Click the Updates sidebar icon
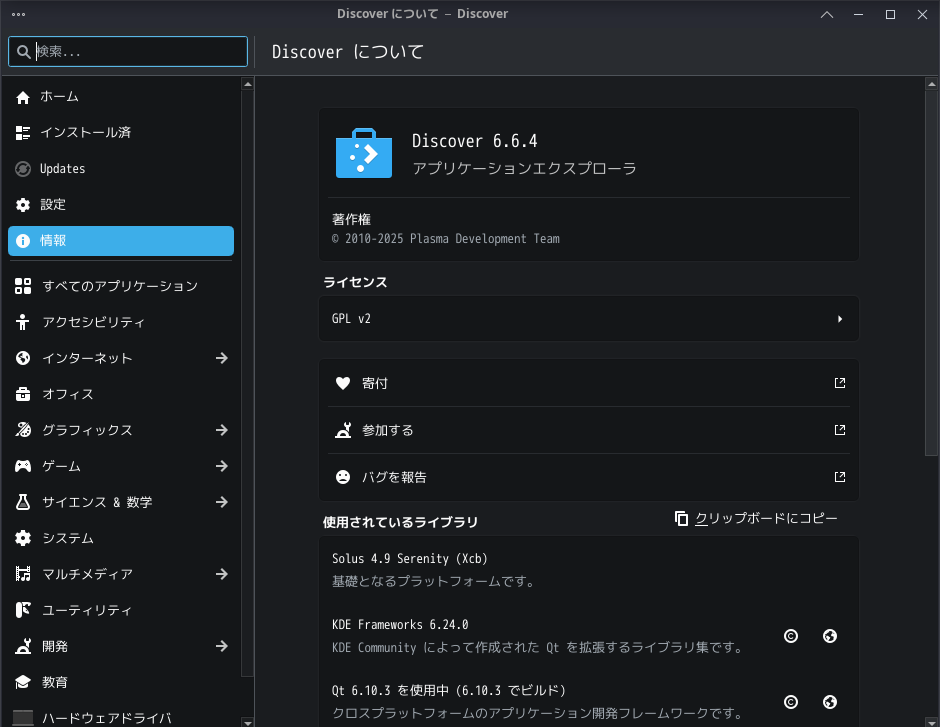Screen dimensions: 940x727 point(22,168)
